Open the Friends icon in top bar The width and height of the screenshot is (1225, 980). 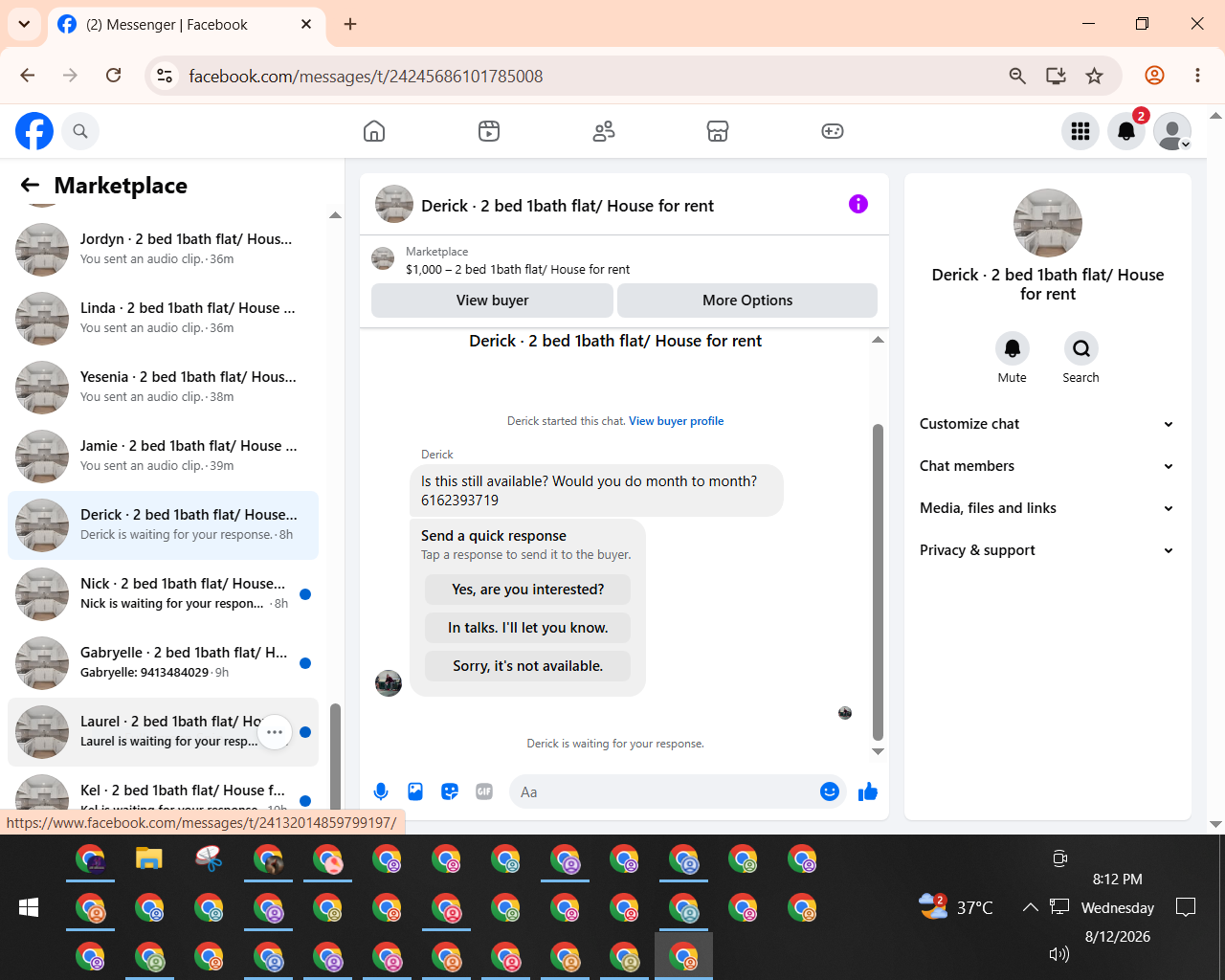[x=604, y=131]
